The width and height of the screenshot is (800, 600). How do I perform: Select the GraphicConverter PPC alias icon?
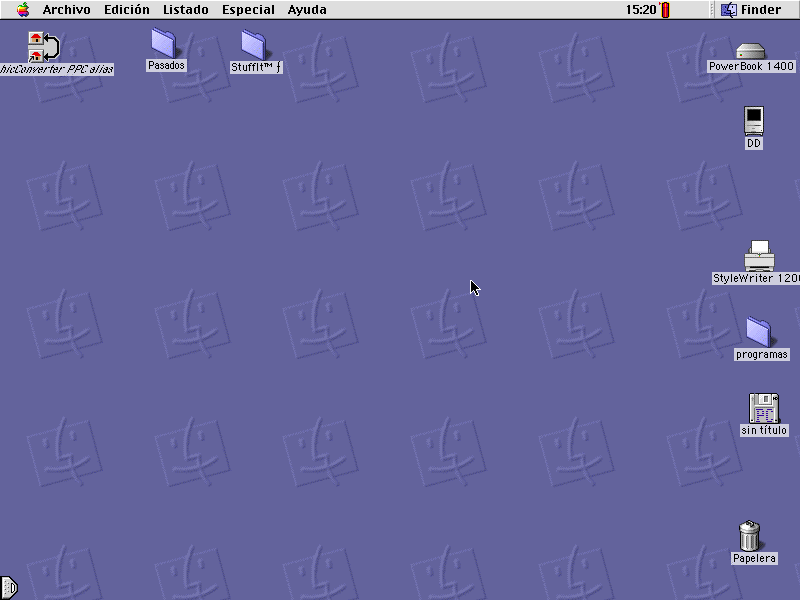coord(44,47)
